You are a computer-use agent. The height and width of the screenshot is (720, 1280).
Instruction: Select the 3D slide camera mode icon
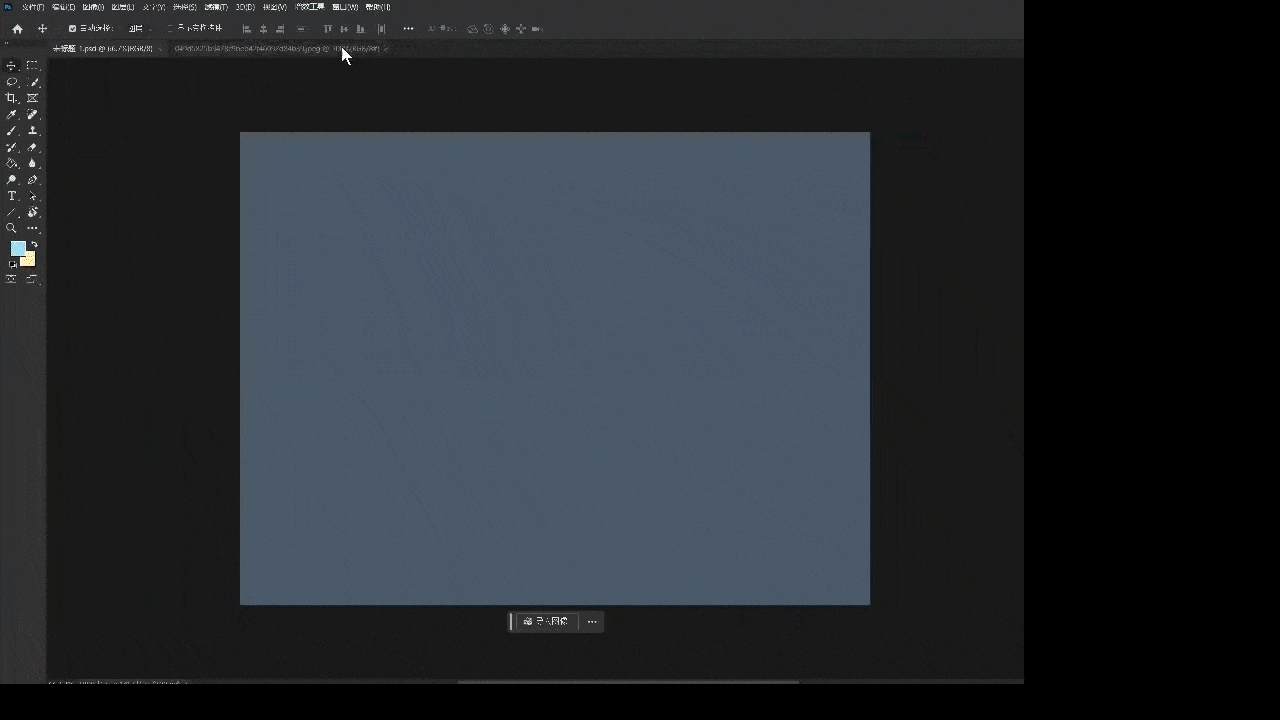[x=521, y=29]
